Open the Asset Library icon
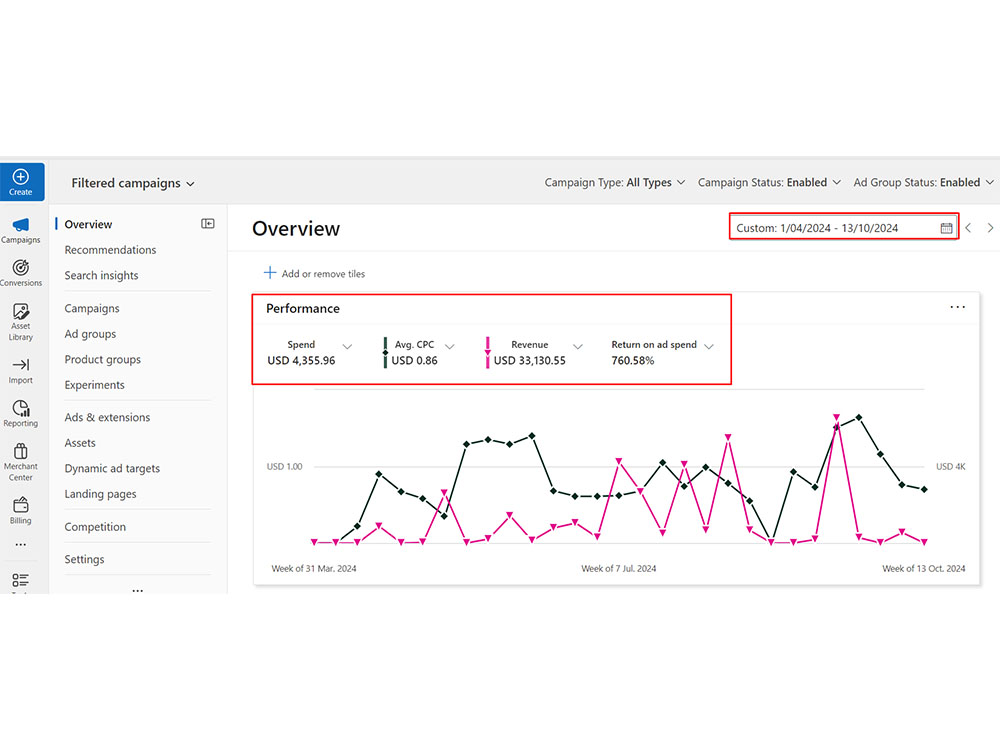This screenshot has width=1000, height=750. (x=20, y=311)
